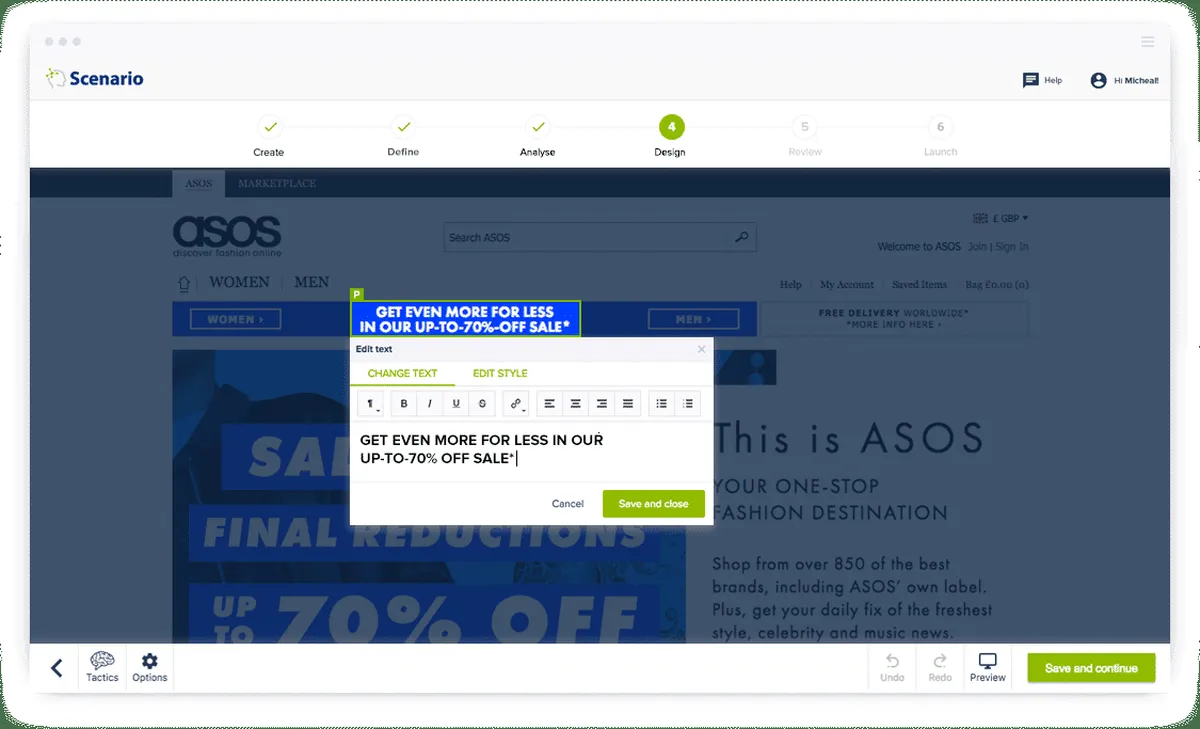Center align the text
The image size is (1200, 729).
click(576, 404)
